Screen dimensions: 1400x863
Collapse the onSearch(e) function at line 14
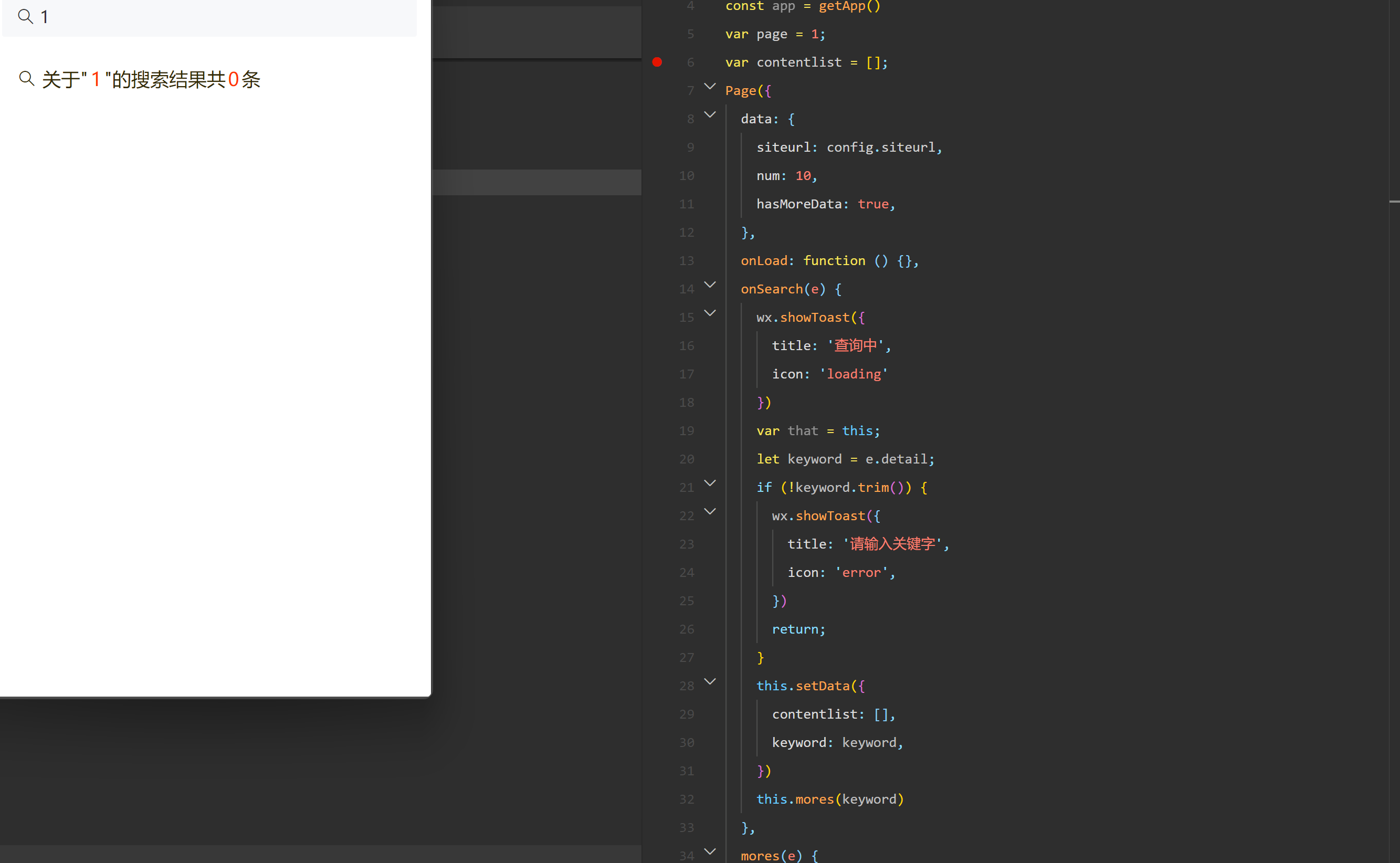tap(709, 285)
